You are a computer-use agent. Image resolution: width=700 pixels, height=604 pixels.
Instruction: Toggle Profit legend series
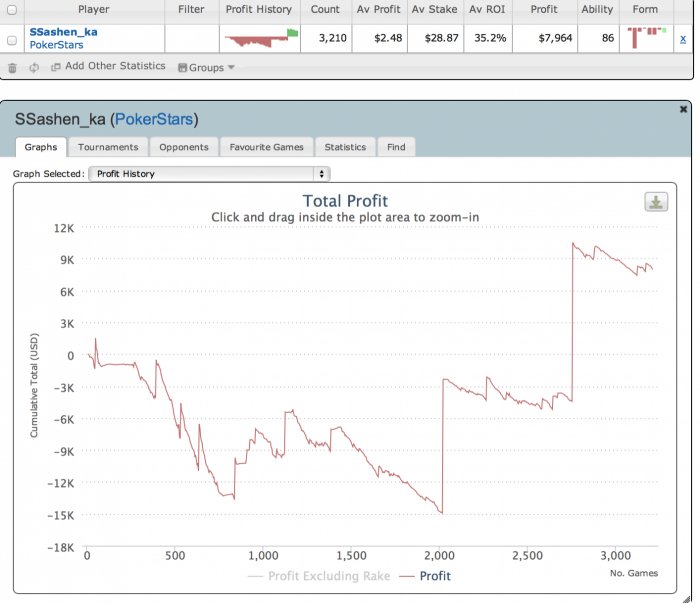[425, 576]
